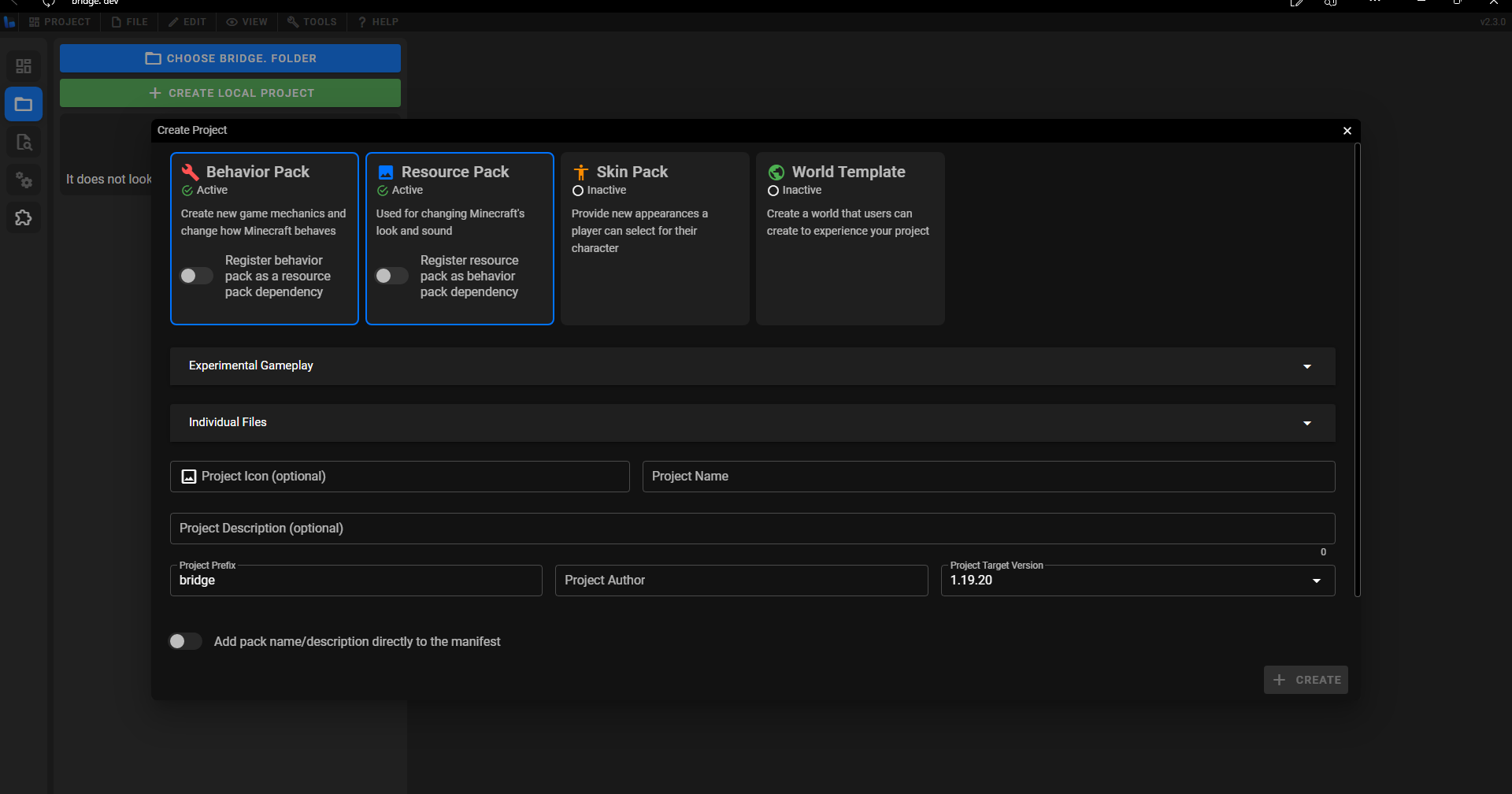Expand the Experimental Gameplay section
The height and width of the screenshot is (794, 1512).
tap(753, 366)
